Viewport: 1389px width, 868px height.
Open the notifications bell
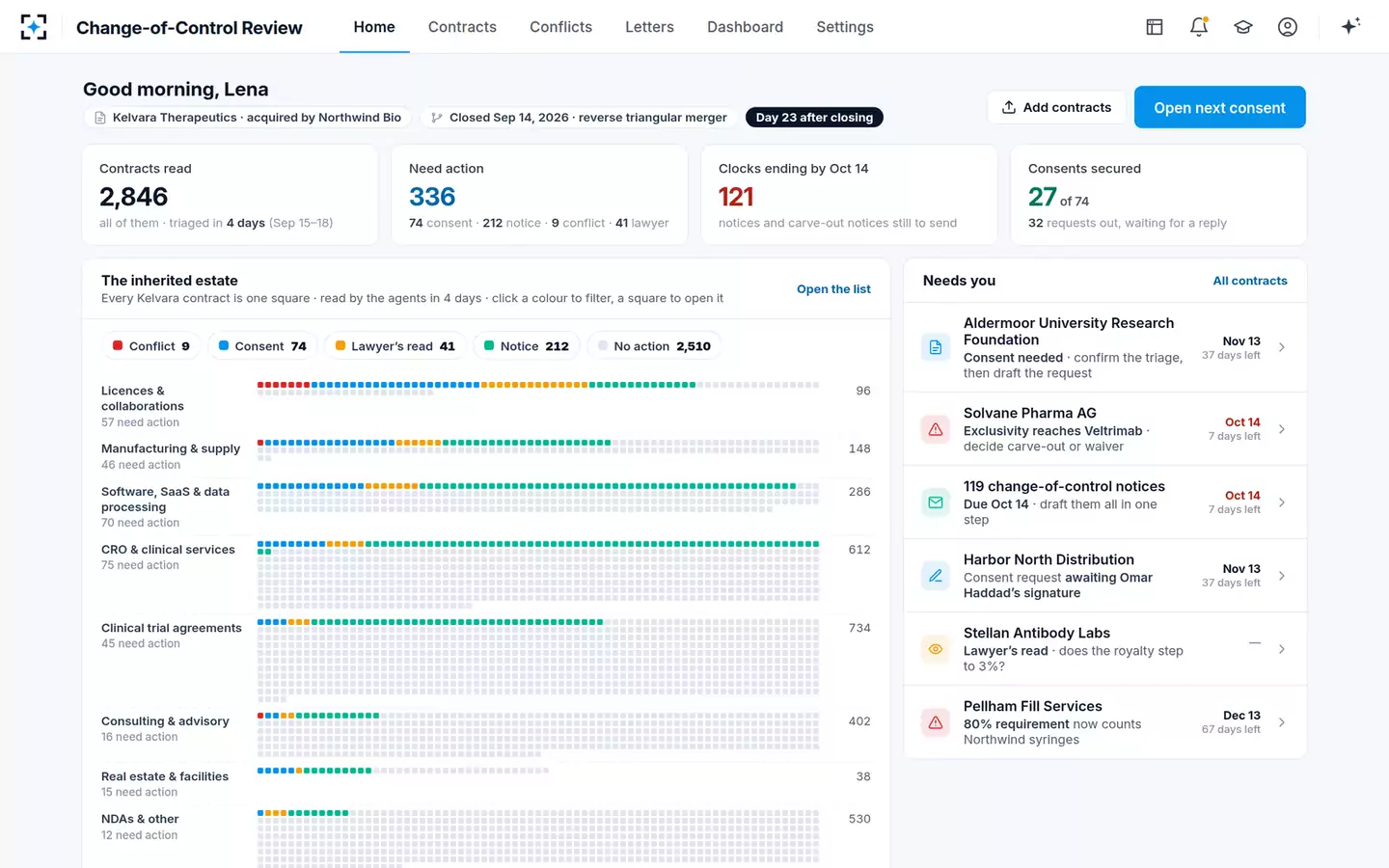pyautogui.click(x=1199, y=27)
